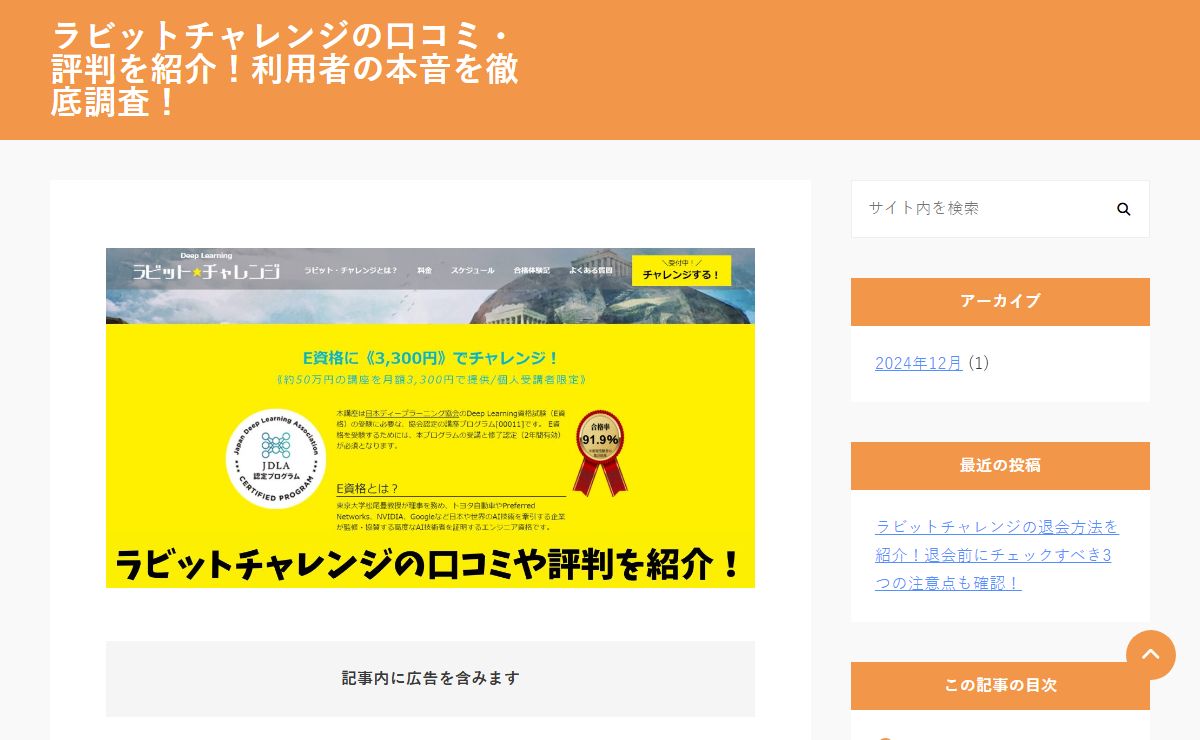The width and height of the screenshot is (1200, 740).
Task: Click the (1) count beside 2024年12月
Action: [978, 363]
